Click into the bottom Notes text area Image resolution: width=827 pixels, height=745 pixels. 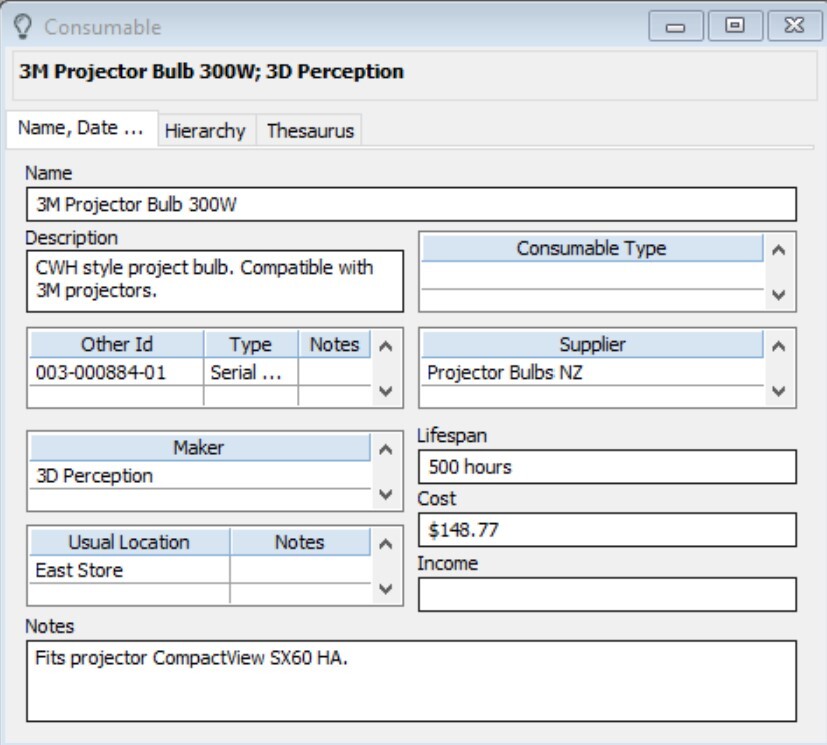tap(411, 681)
